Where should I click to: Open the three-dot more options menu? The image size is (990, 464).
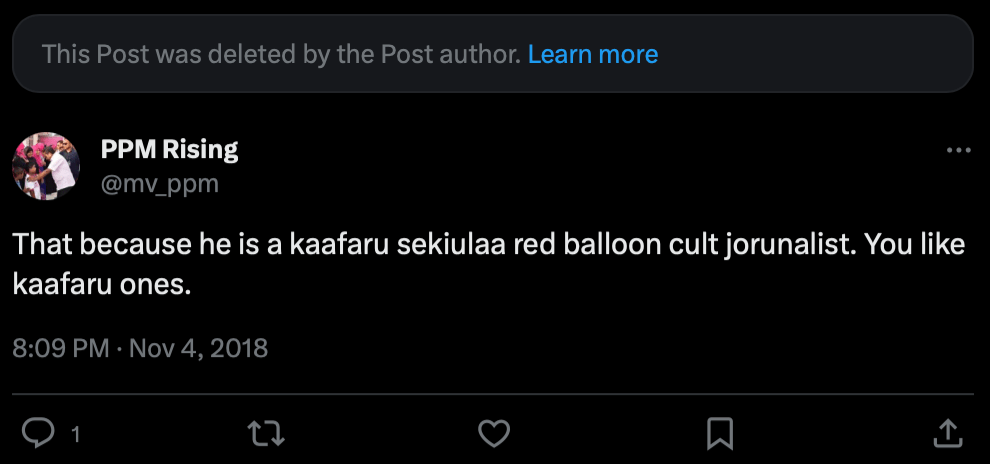click(x=958, y=150)
